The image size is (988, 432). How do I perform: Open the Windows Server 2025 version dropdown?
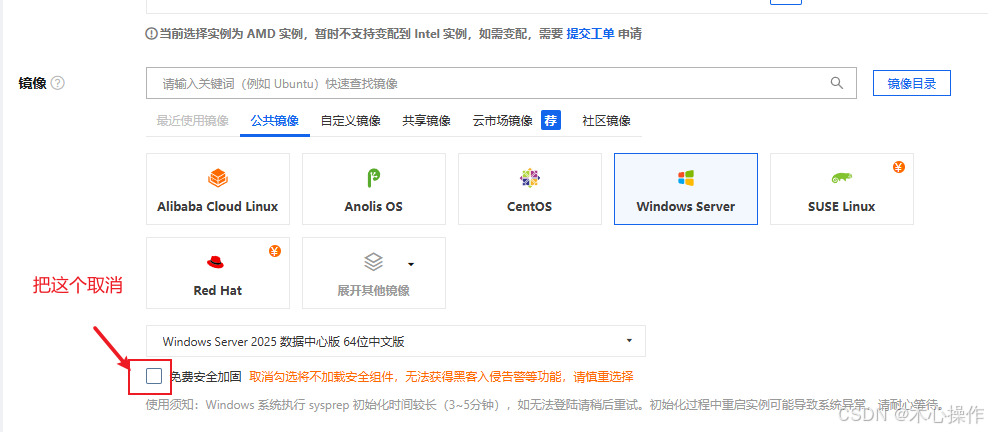396,341
